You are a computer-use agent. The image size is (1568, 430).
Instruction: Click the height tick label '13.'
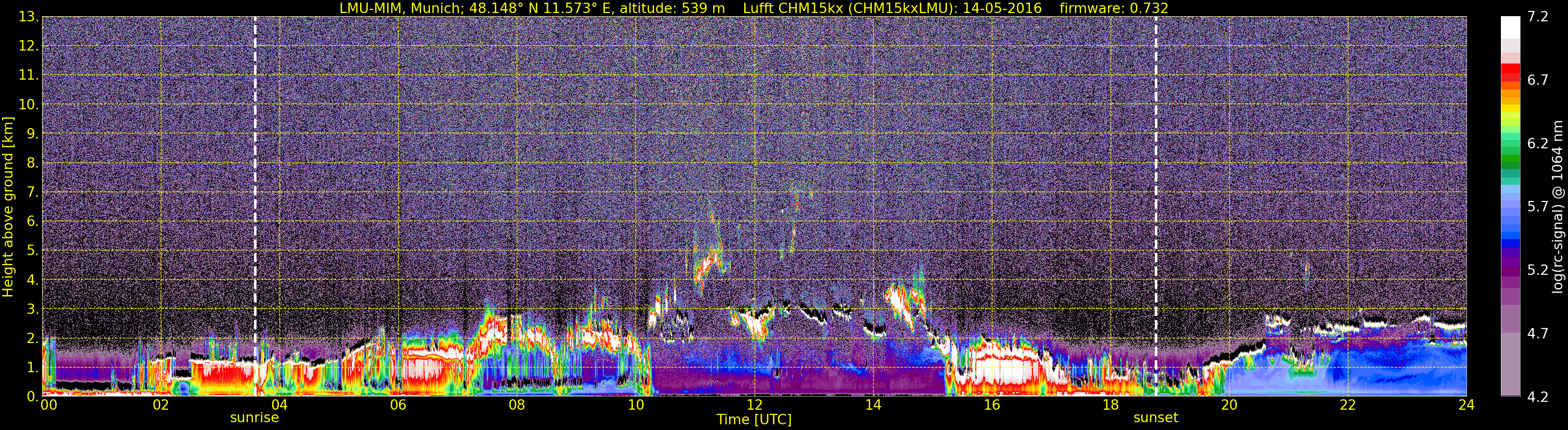coord(29,17)
